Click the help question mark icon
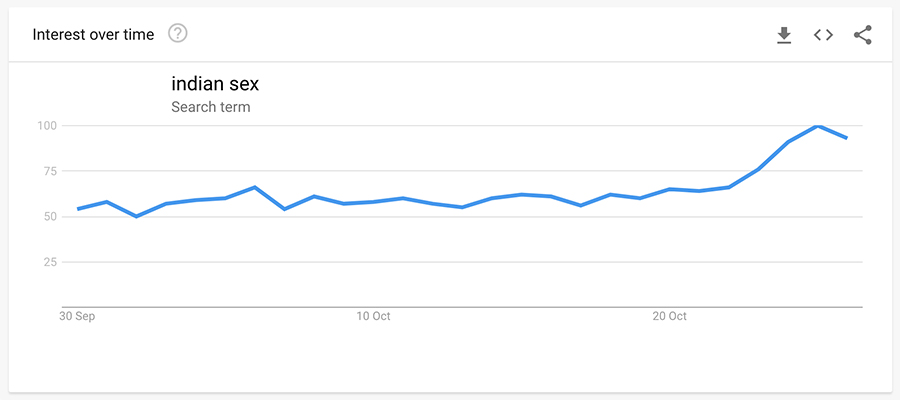The width and height of the screenshot is (900, 400). tap(178, 34)
